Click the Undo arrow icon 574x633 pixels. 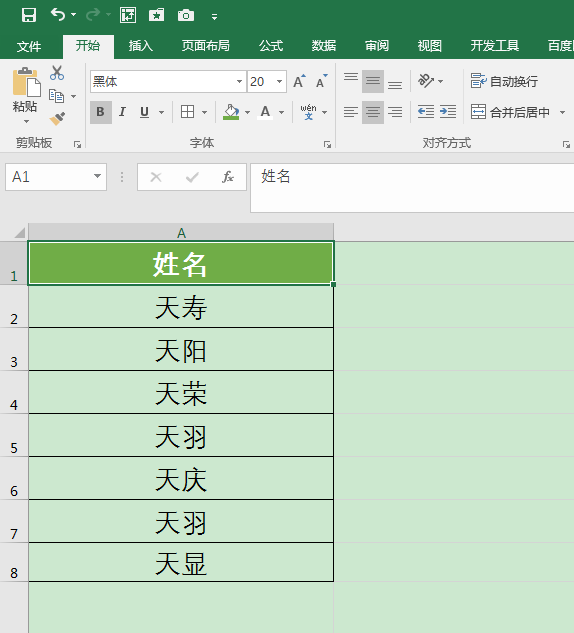tap(58, 15)
